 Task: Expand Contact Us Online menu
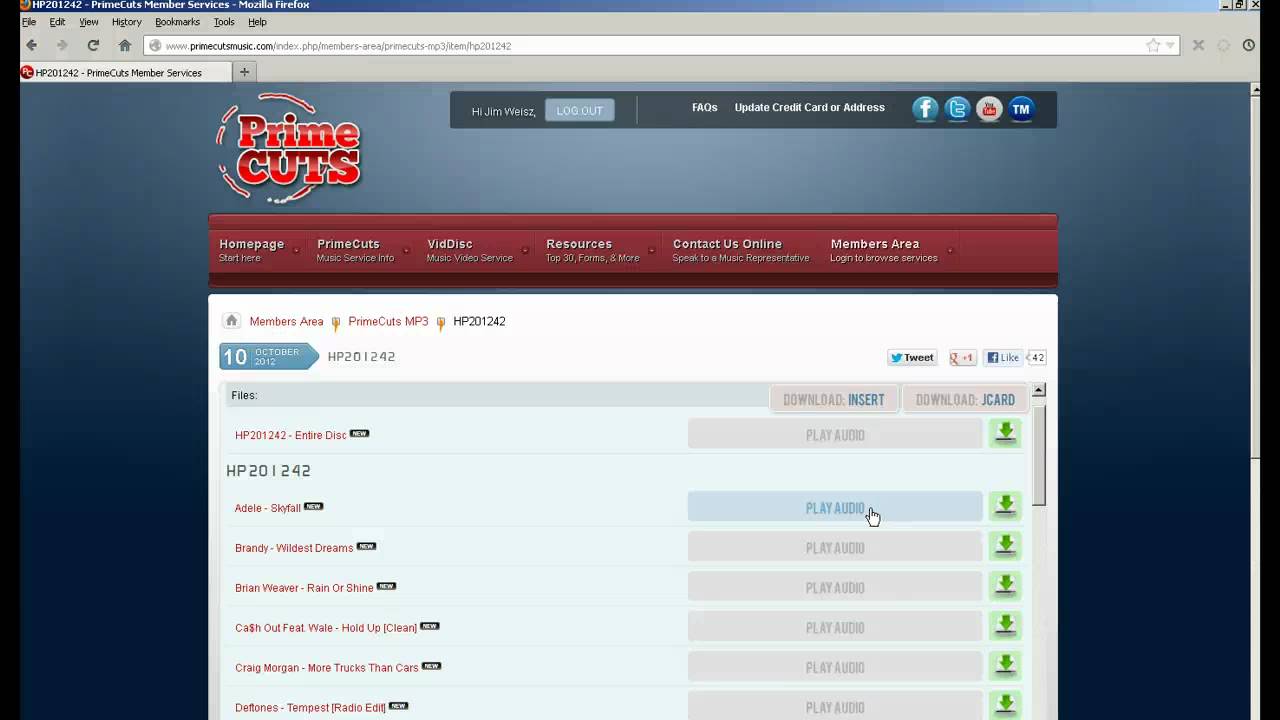point(741,250)
